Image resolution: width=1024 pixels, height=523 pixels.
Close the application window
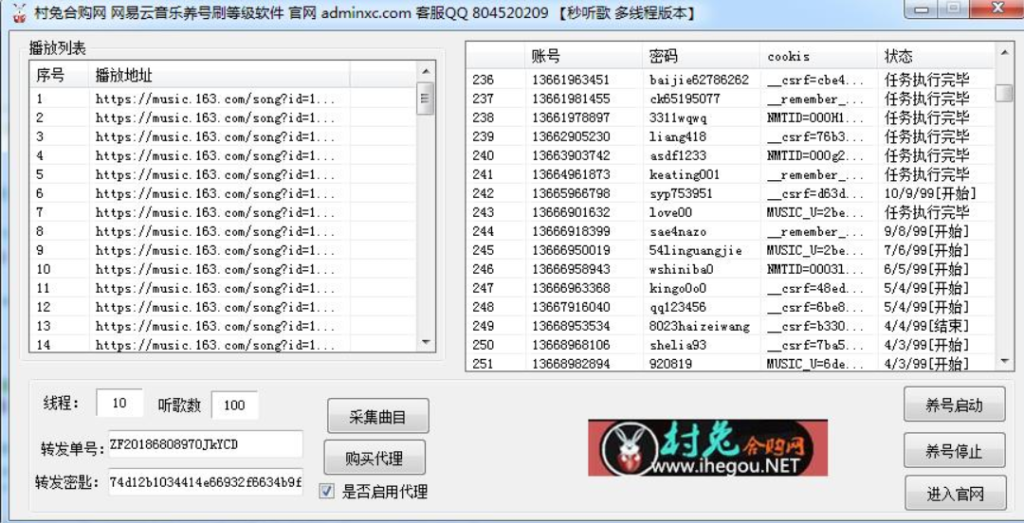997,9
